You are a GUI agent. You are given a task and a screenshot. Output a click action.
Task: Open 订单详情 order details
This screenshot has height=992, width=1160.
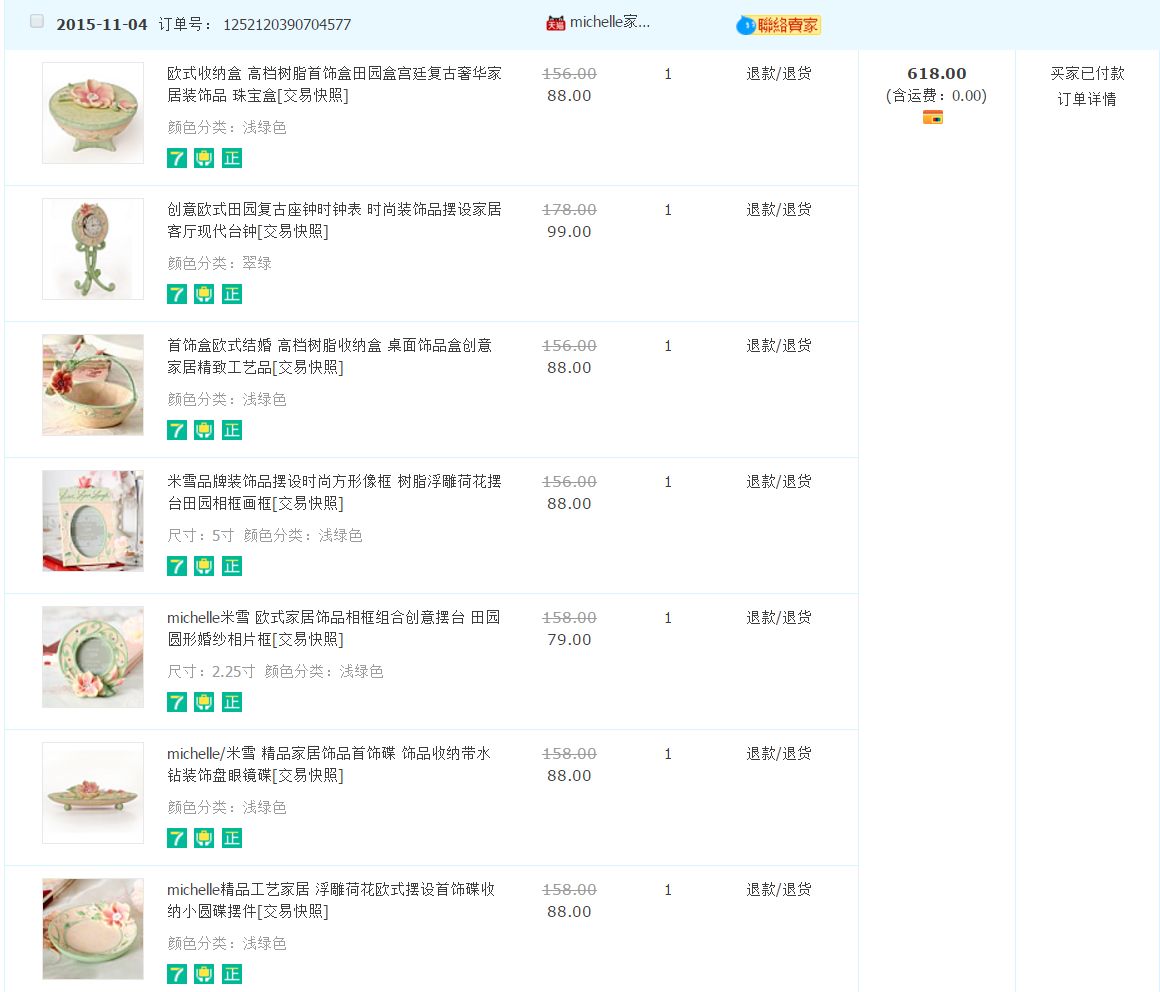point(1086,99)
